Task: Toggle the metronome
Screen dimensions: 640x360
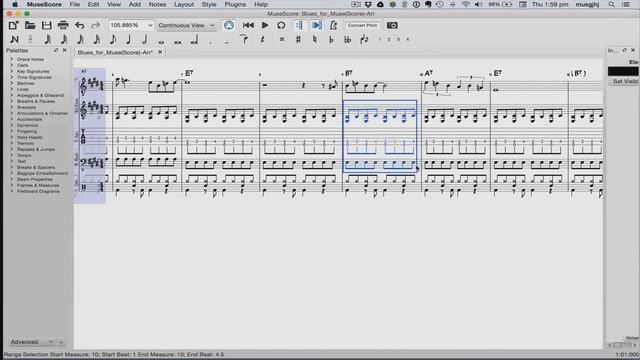Action: point(333,25)
